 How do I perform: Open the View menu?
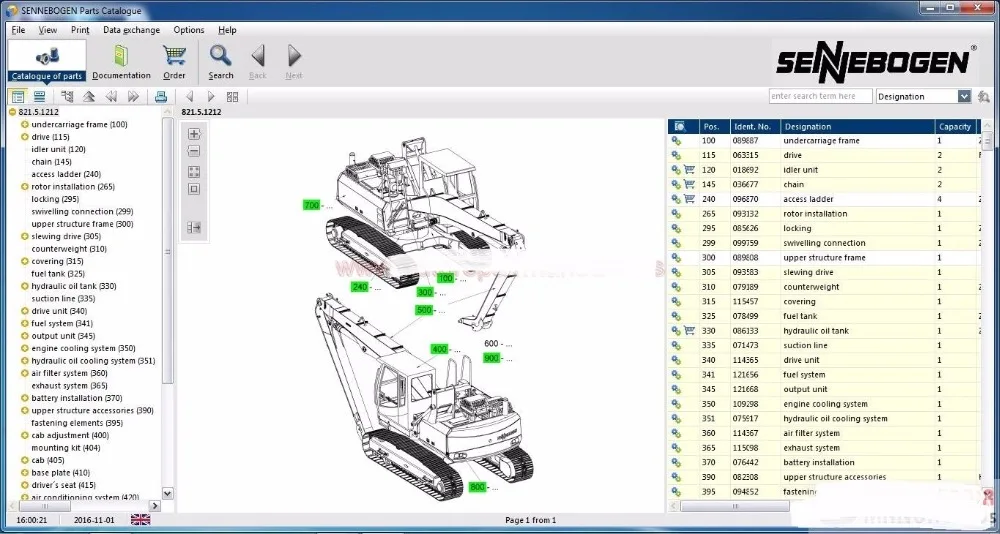(48, 30)
